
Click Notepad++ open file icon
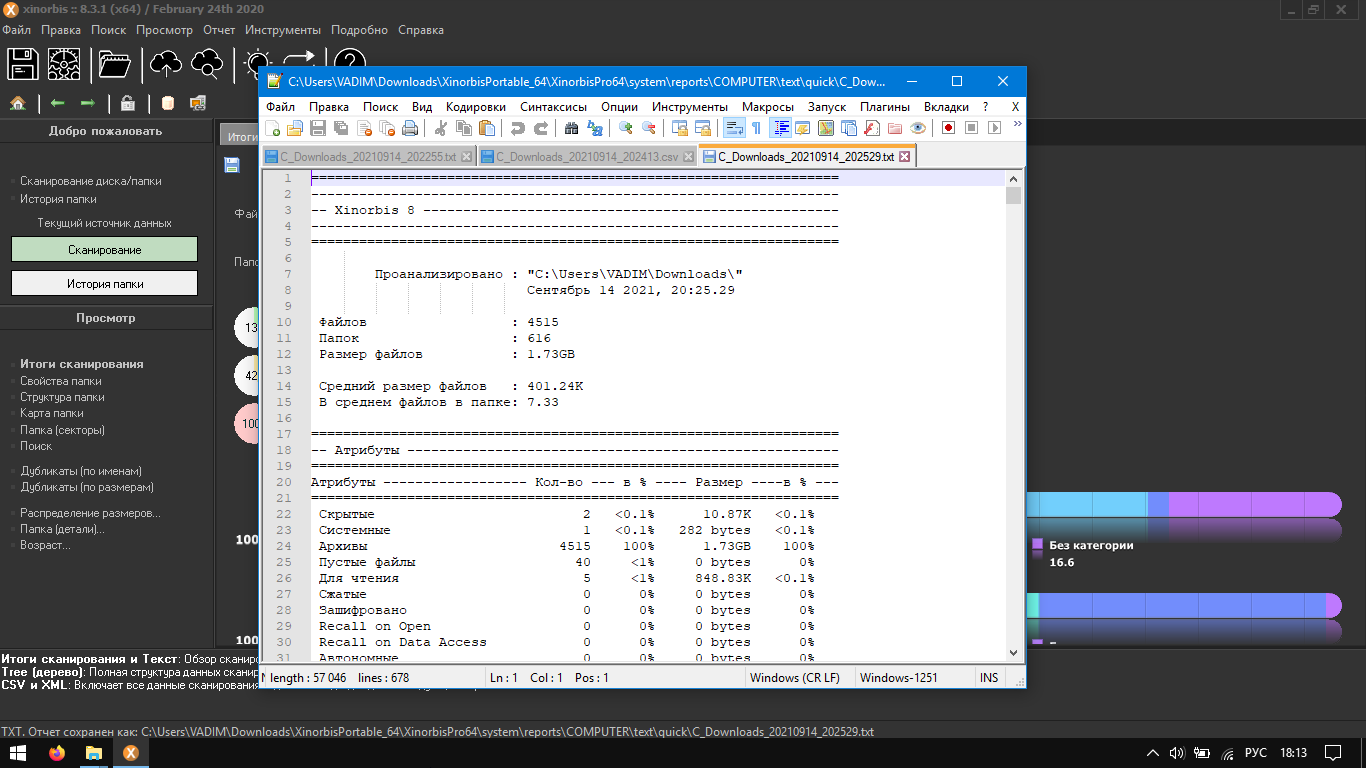pyautogui.click(x=295, y=128)
